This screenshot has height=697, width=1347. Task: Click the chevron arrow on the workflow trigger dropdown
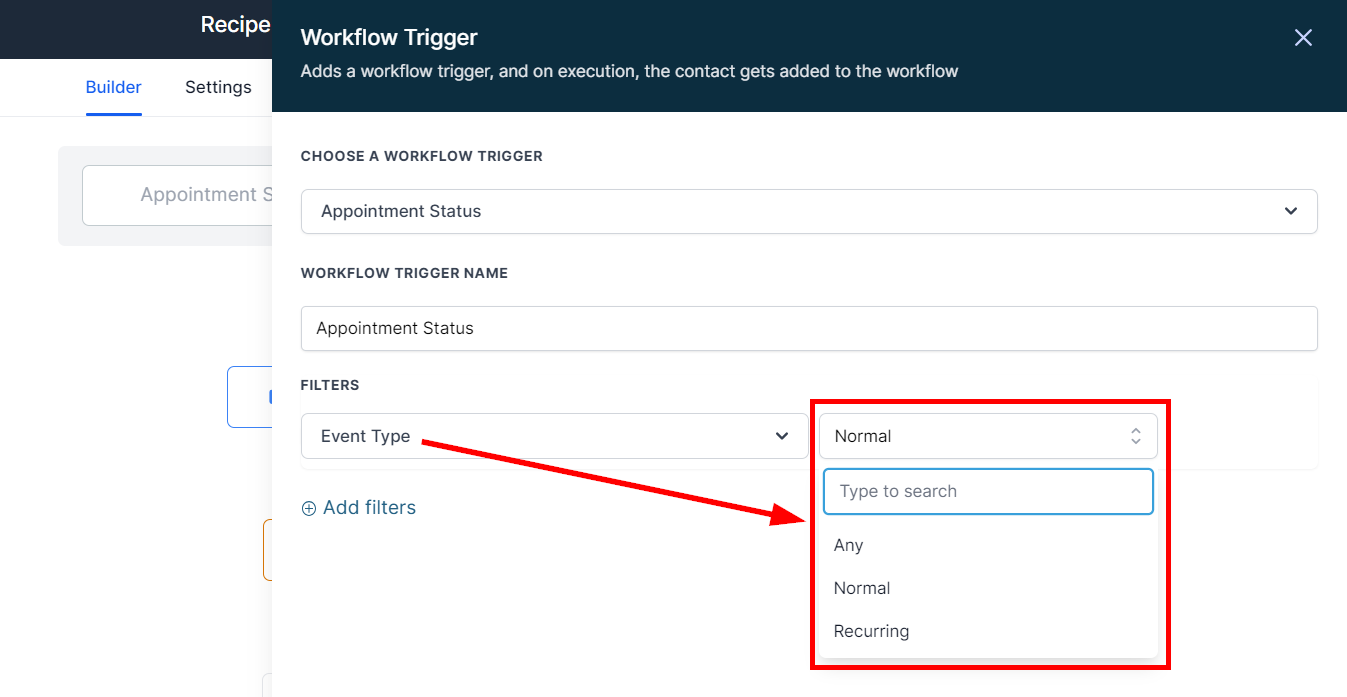coord(1290,211)
